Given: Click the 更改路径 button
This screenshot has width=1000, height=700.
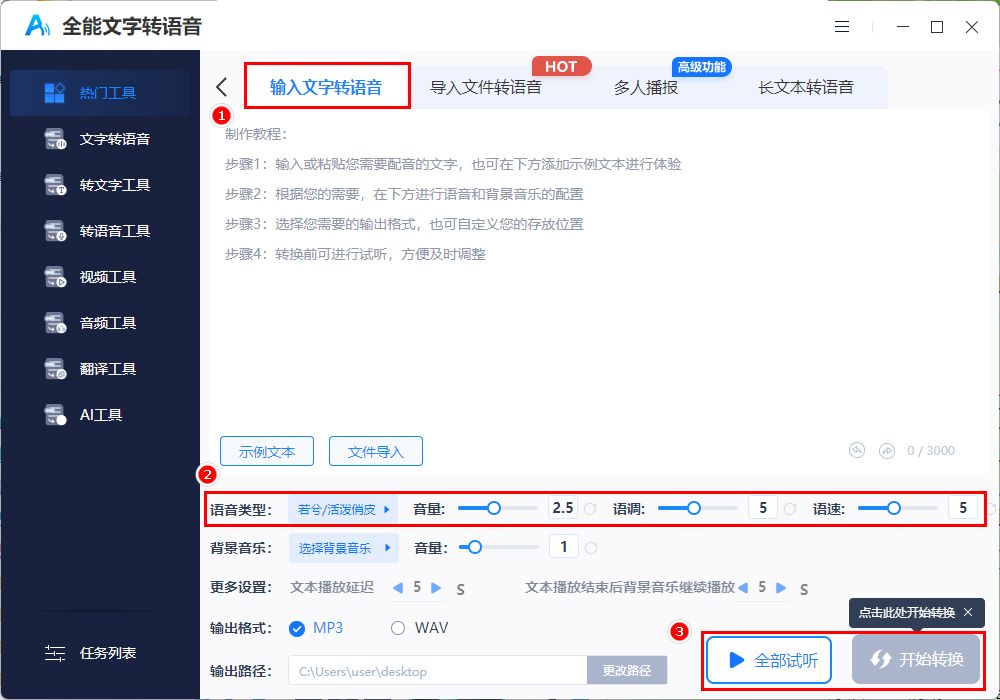Looking at the screenshot, I should [627, 671].
